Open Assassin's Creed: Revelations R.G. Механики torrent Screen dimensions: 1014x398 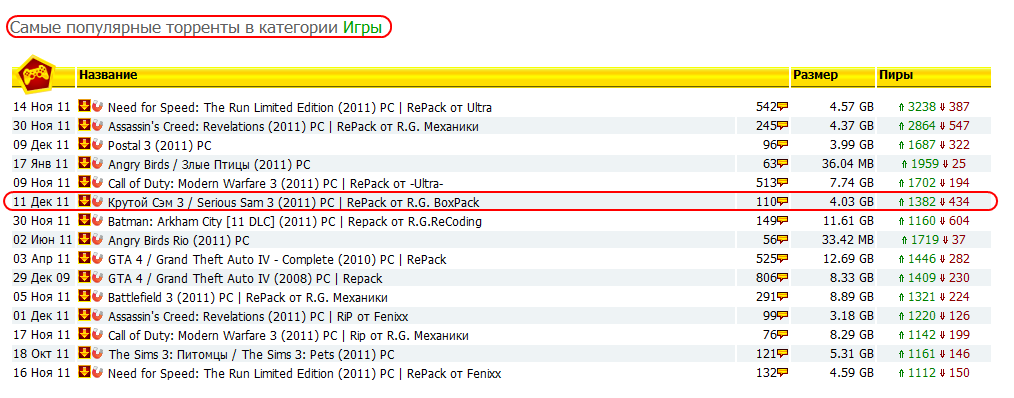click(293, 126)
